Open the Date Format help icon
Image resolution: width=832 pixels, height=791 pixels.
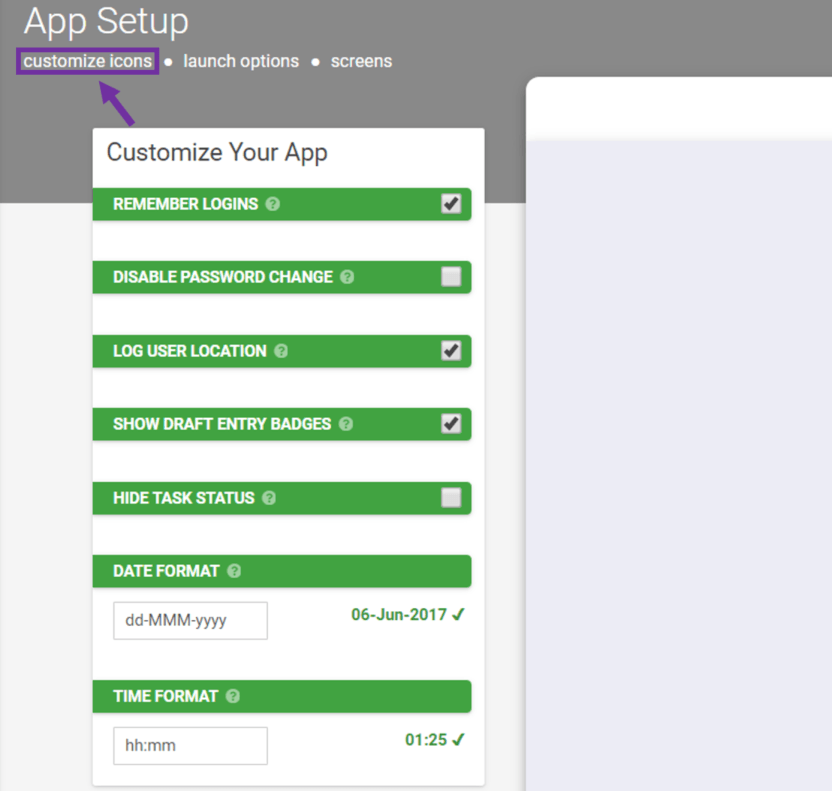click(x=233, y=571)
